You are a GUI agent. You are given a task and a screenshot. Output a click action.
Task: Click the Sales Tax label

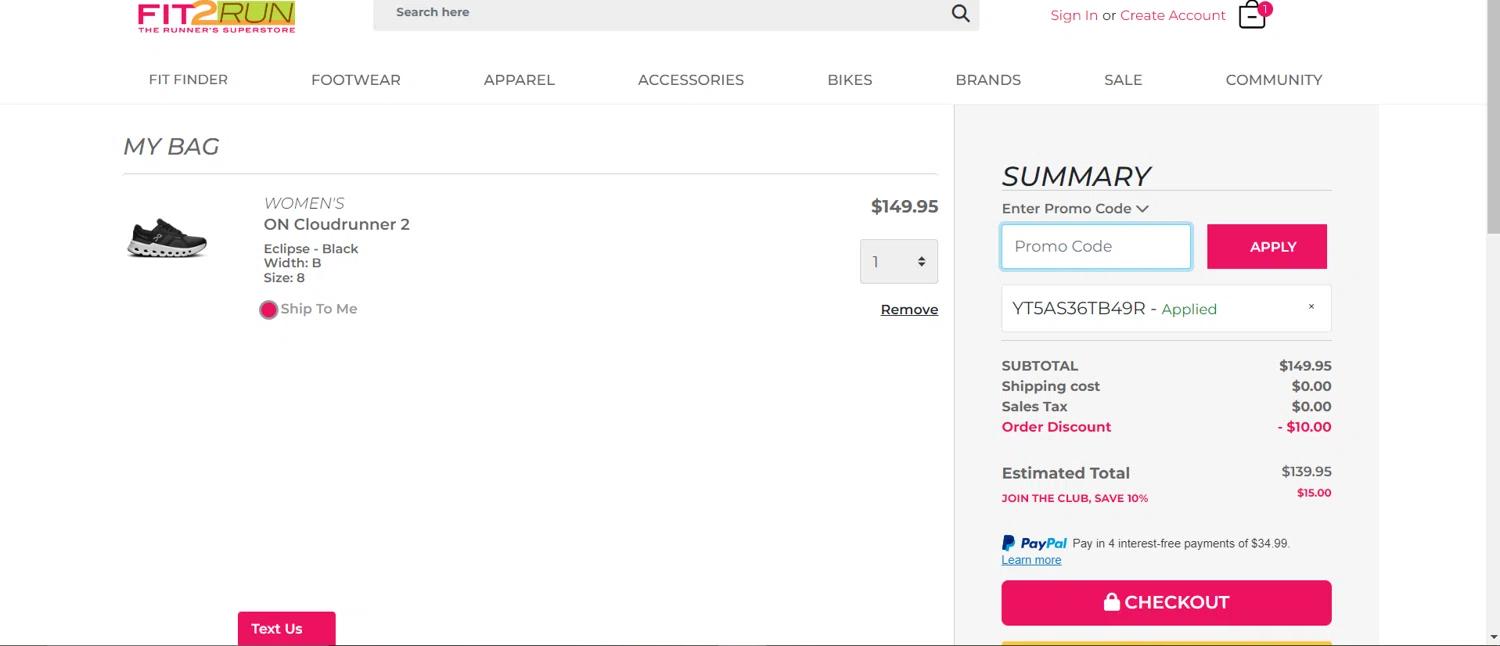coord(1034,406)
